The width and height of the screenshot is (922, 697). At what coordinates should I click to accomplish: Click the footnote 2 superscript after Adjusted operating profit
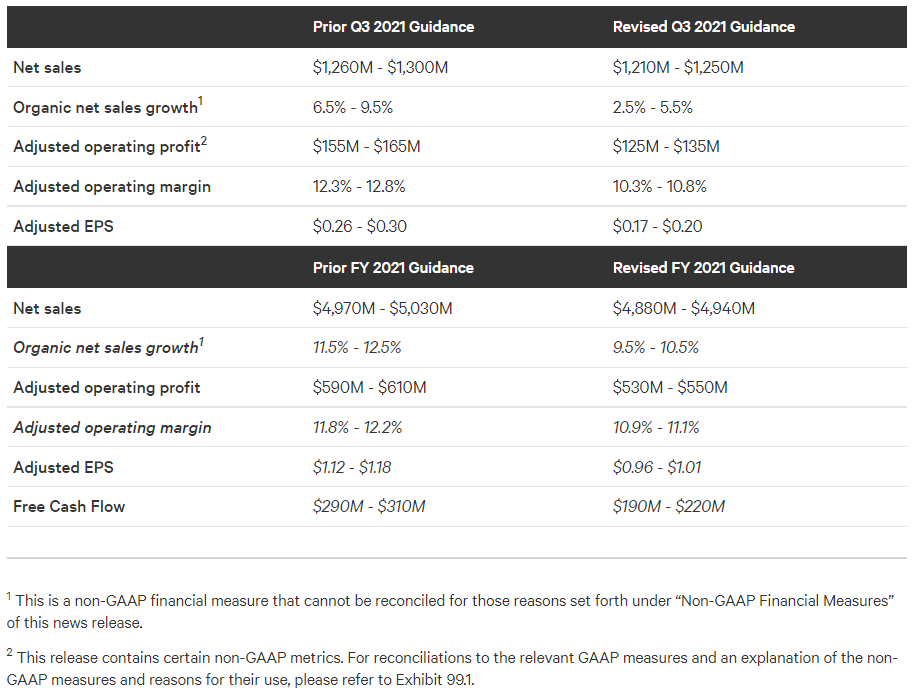click(203, 141)
